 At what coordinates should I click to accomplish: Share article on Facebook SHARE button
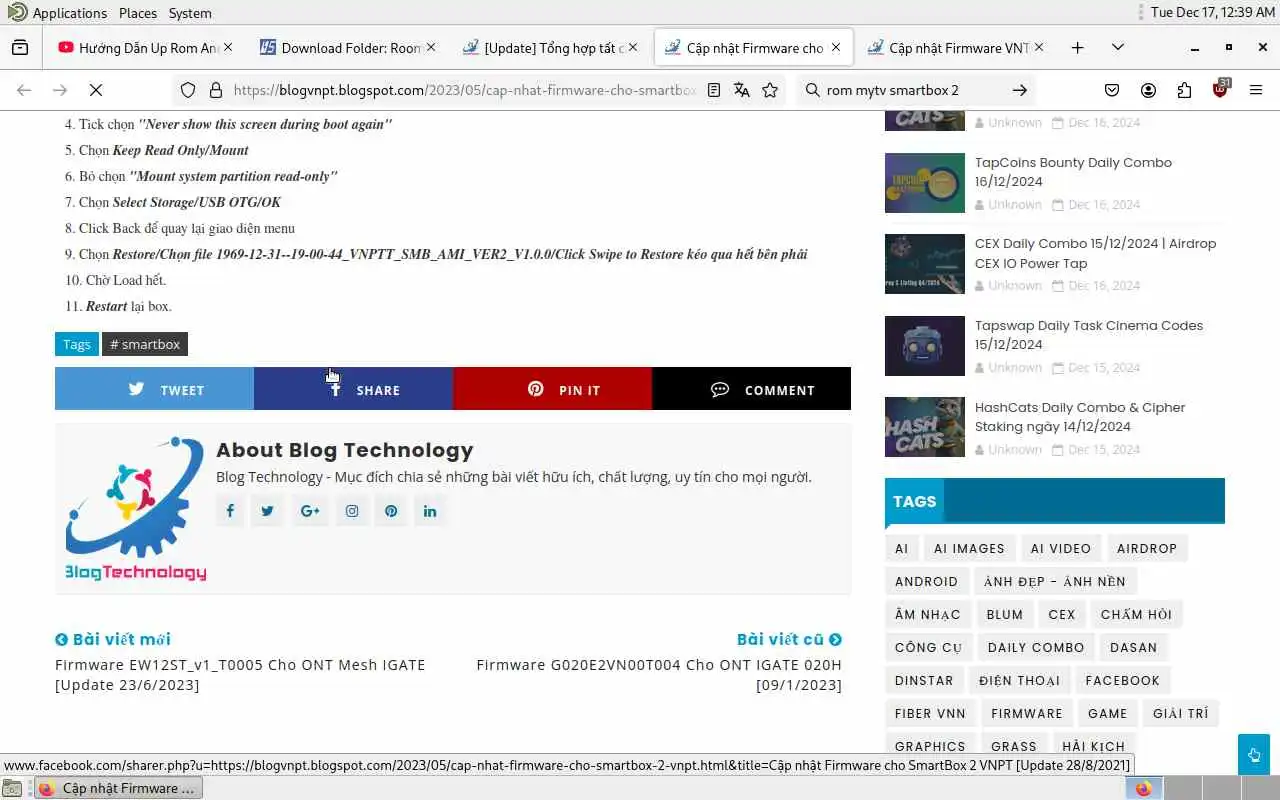tap(353, 389)
